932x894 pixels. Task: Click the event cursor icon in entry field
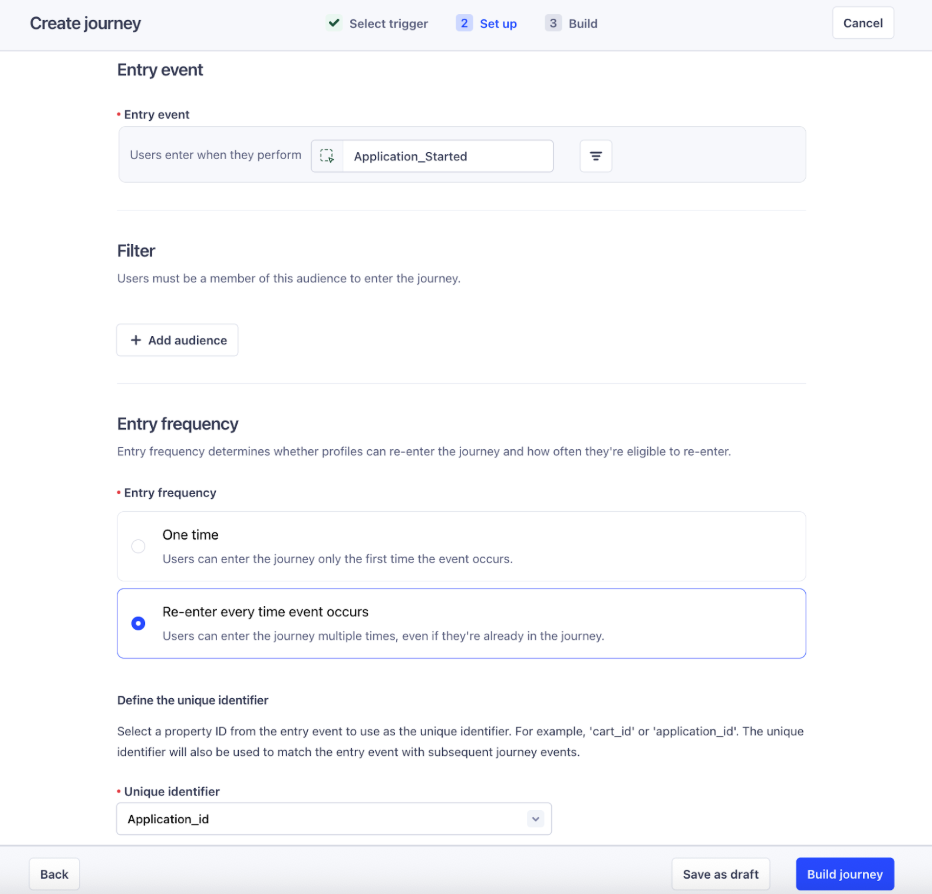pyautogui.click(x=327, y=156)
